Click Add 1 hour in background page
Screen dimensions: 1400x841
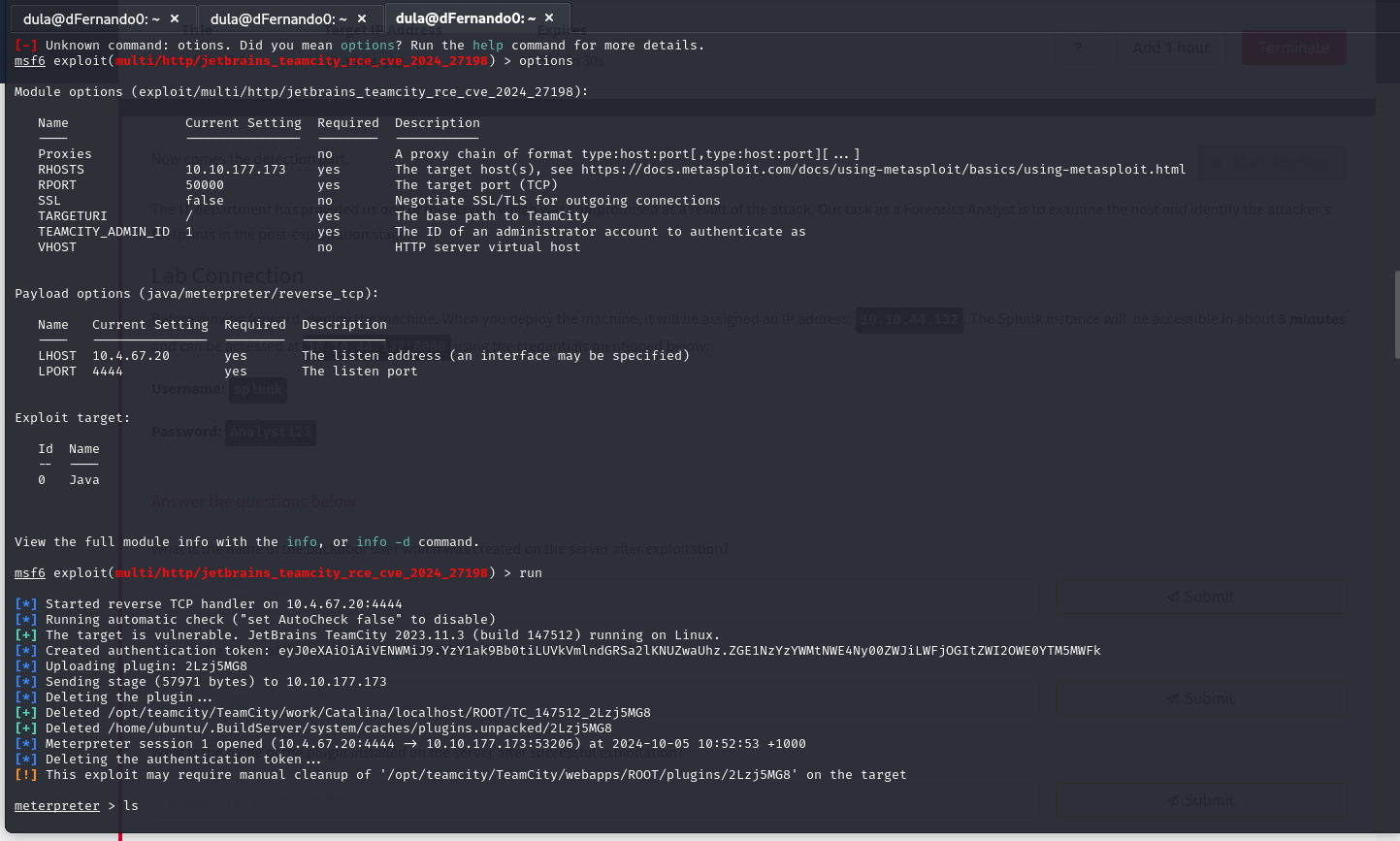pyautogui.click(x=1171, y=48)
